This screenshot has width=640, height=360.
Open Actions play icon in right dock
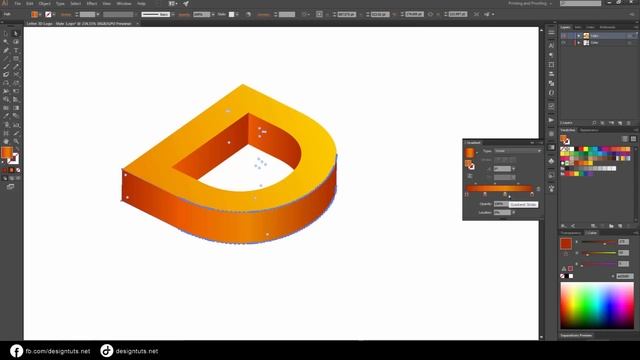[551, 120]
